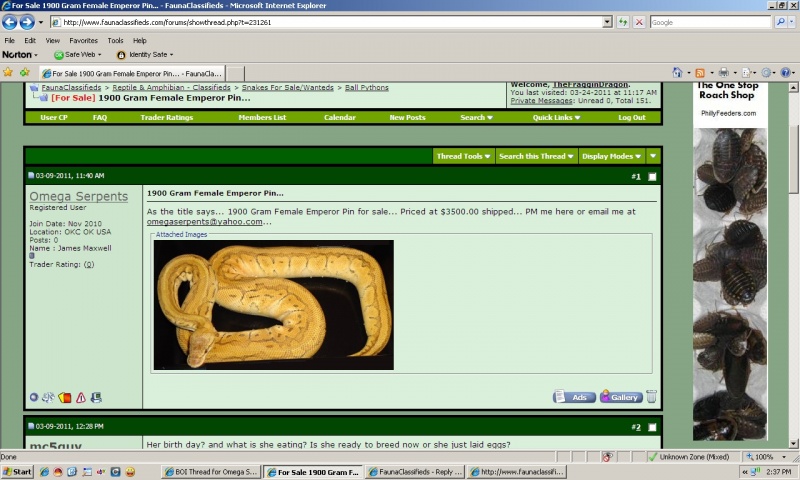Viewport: 800px width, 480px height.
Task: Click the blue Help question icon
Action: 786,72
